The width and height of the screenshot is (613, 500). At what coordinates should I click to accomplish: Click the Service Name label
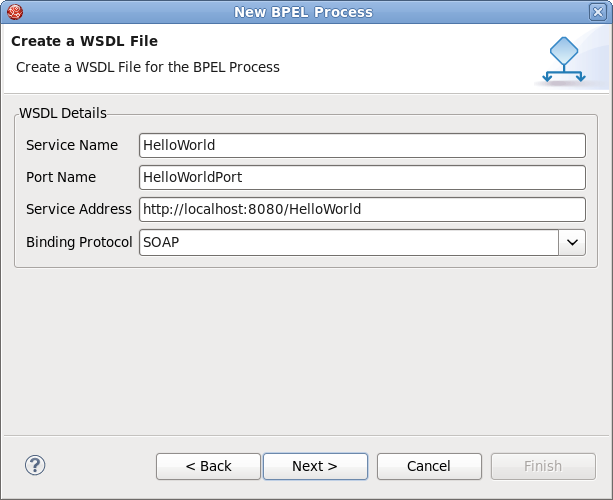(72, 145)
